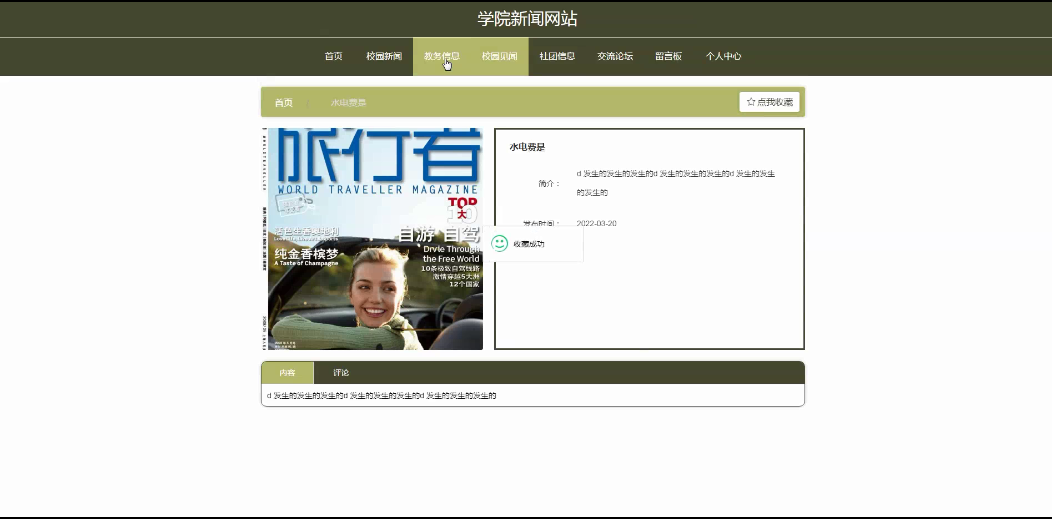Click the 水电费是 article title

pyautogui.click(x=527, y=147)
